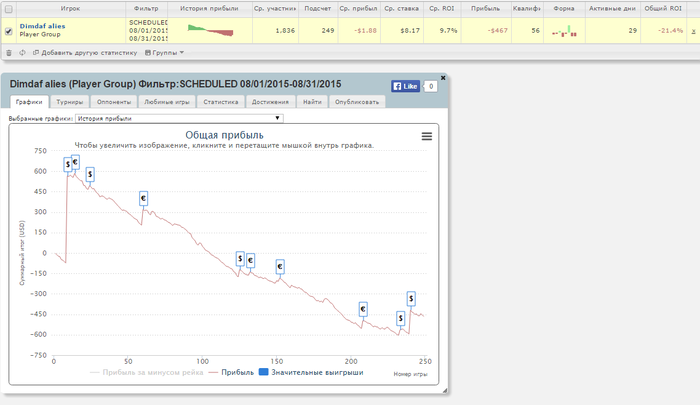This screenshot has width=700, height=405.
Task: Click the € marker near game 208
Action: 363,309
